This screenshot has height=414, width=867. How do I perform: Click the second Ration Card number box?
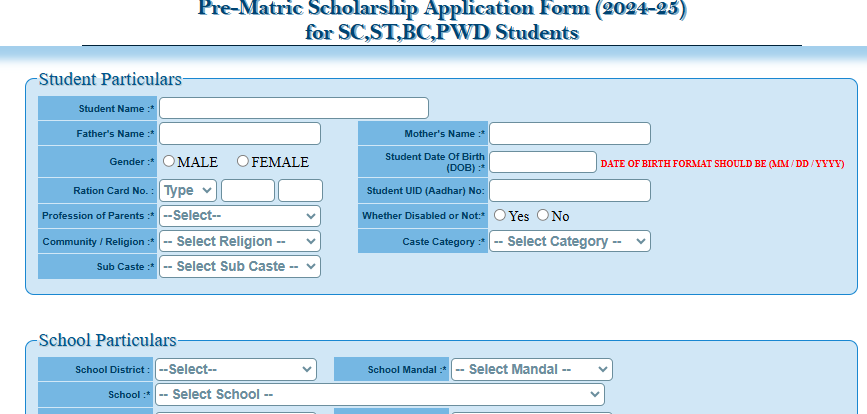point(300,191)
